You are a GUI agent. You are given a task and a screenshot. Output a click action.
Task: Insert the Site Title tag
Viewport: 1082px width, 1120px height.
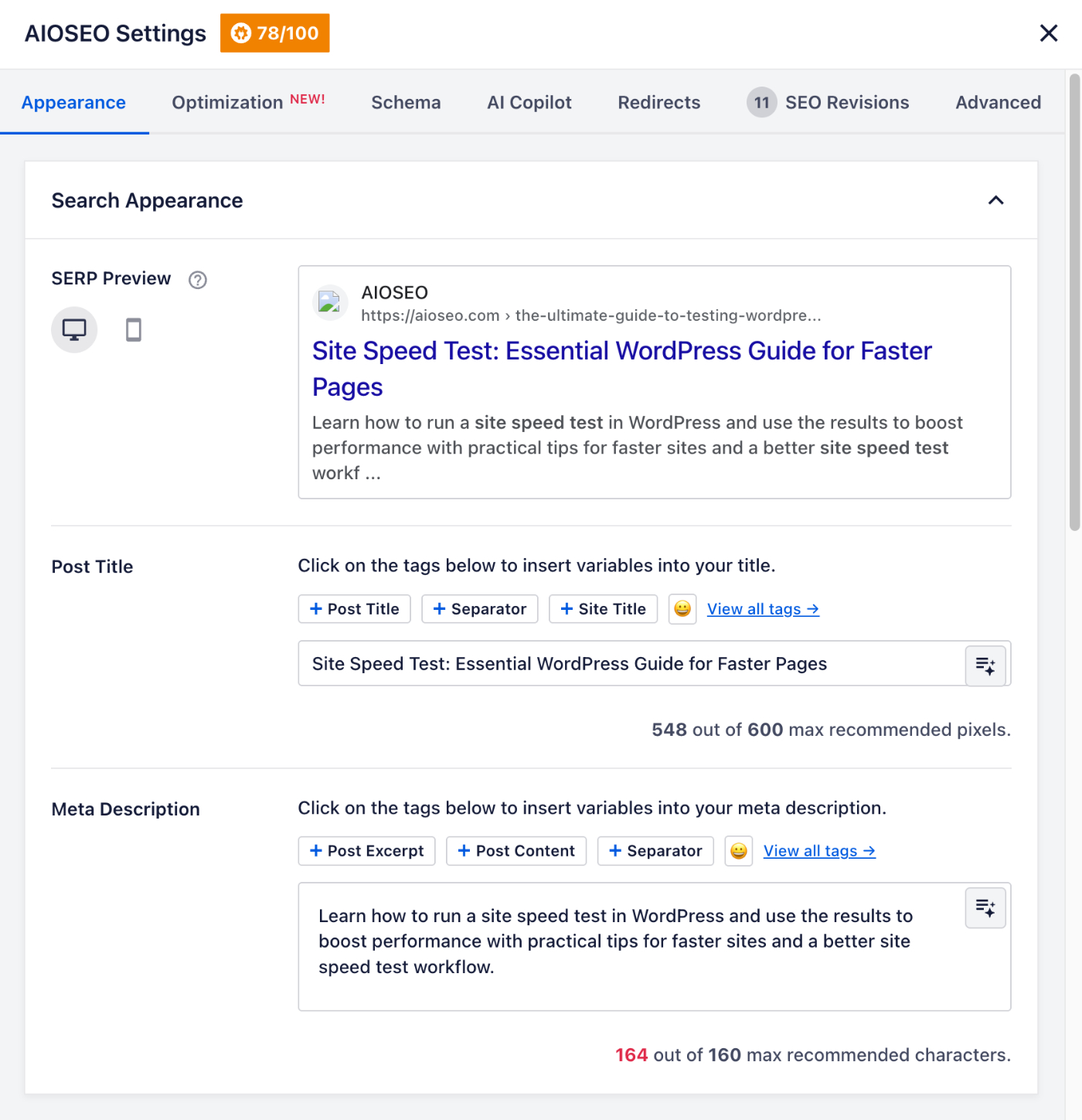[x=604, y=609]
